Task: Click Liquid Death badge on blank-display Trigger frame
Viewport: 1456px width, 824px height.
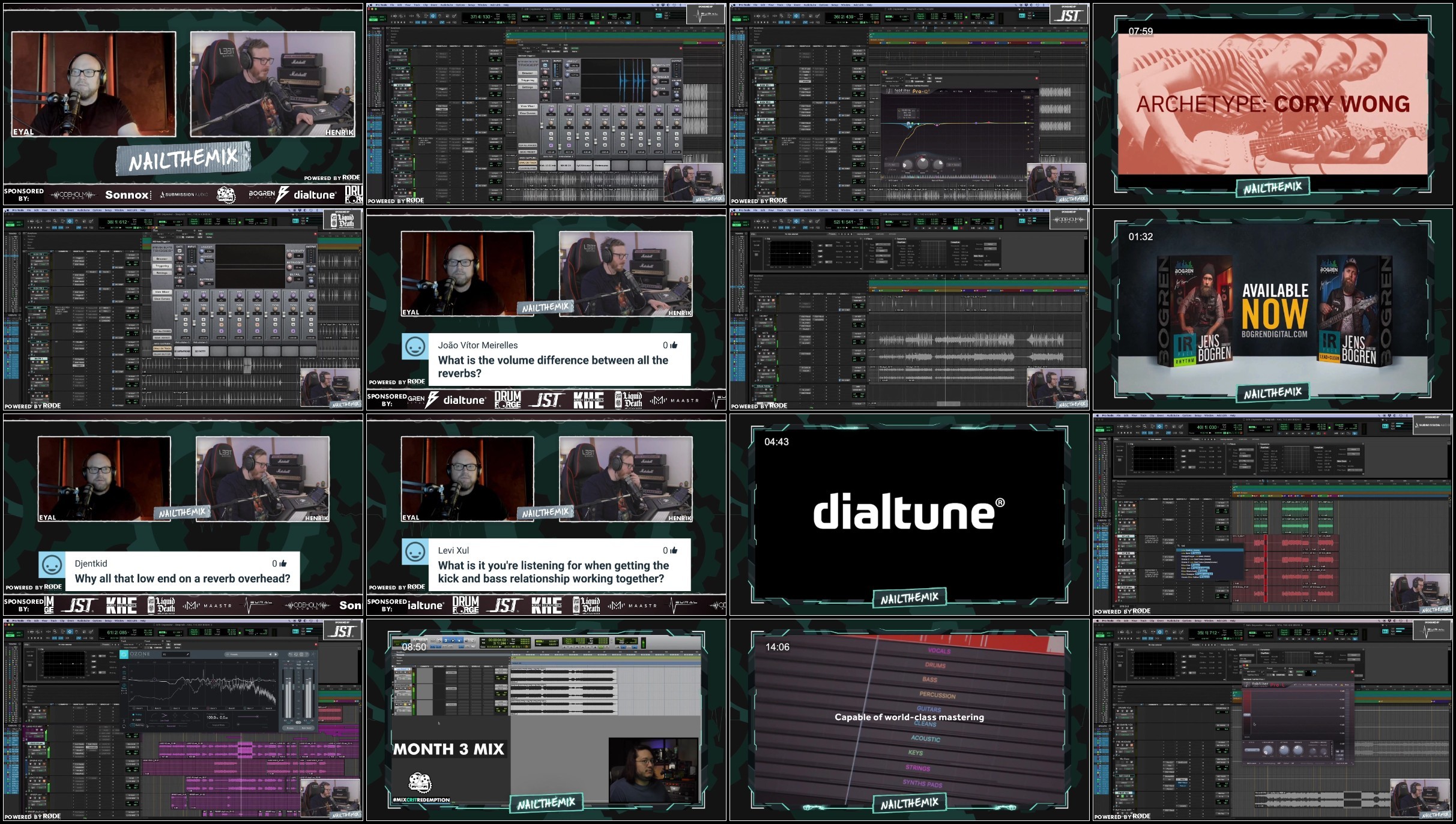Action: point(342,220)
